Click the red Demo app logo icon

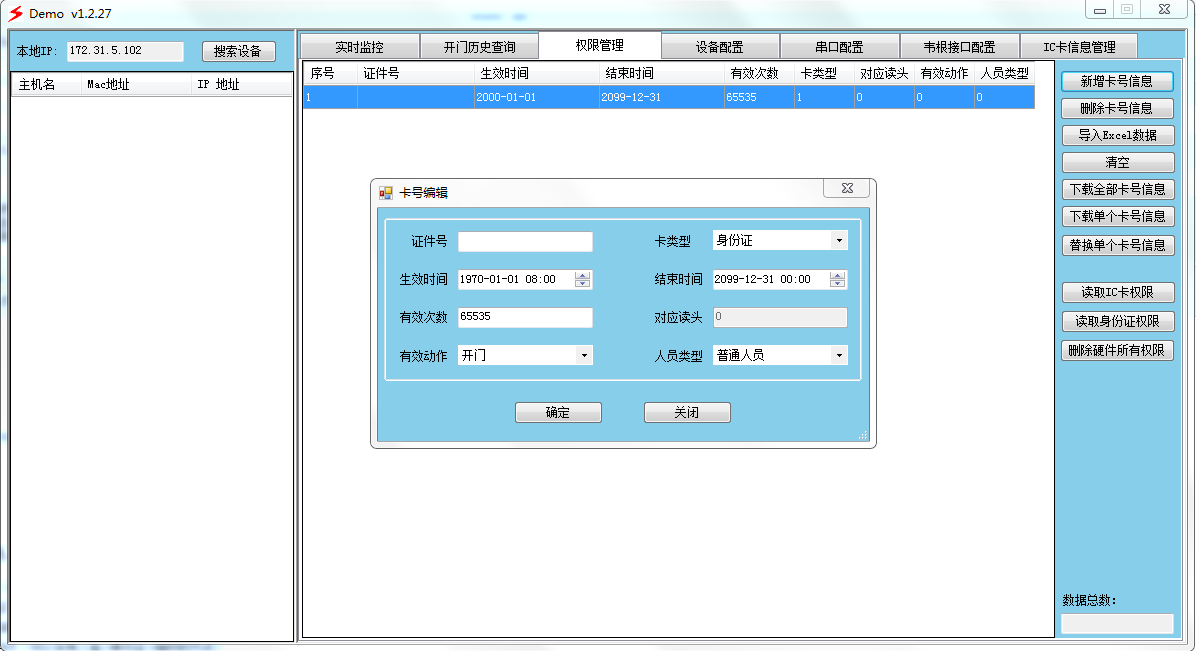[x=16, y=13]
